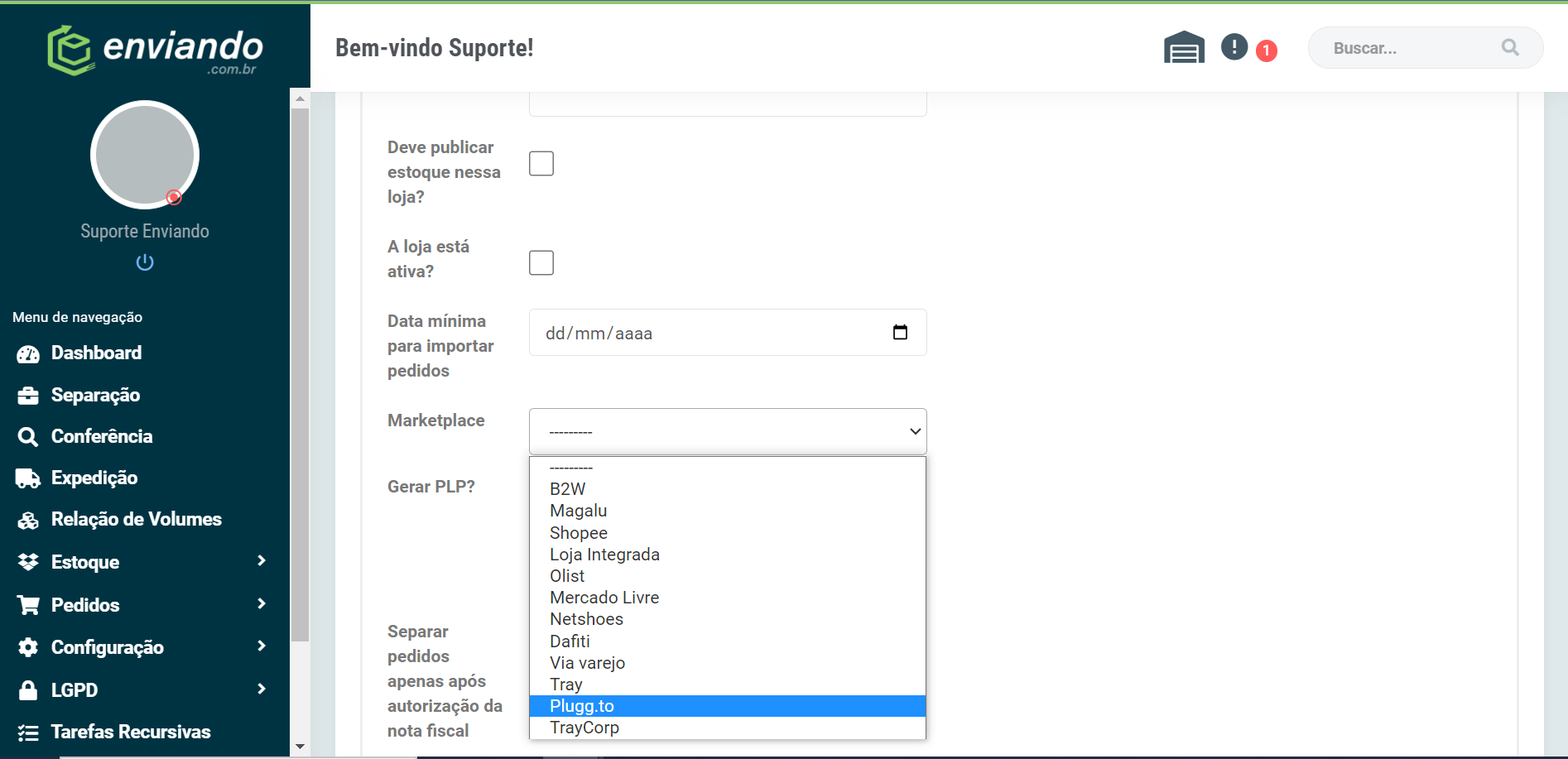The image size is (1568, 759).
Task: Open the Estoque menu label
Action: 85,563
